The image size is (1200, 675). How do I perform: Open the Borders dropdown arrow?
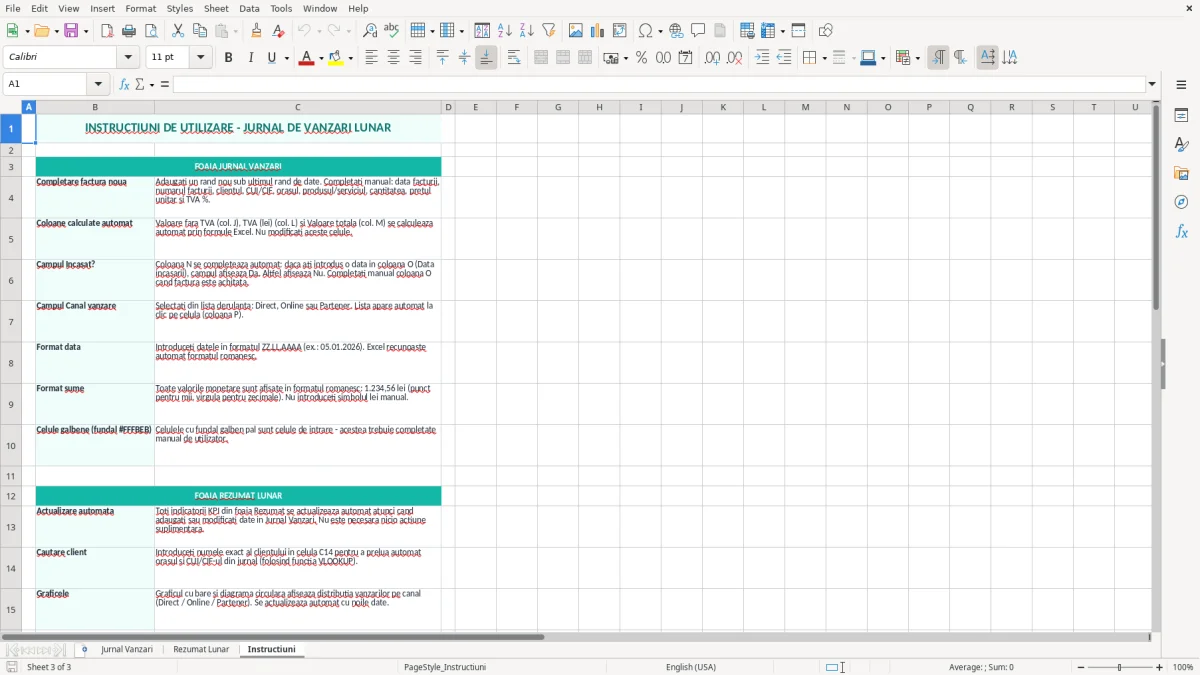tap(826, 58)
